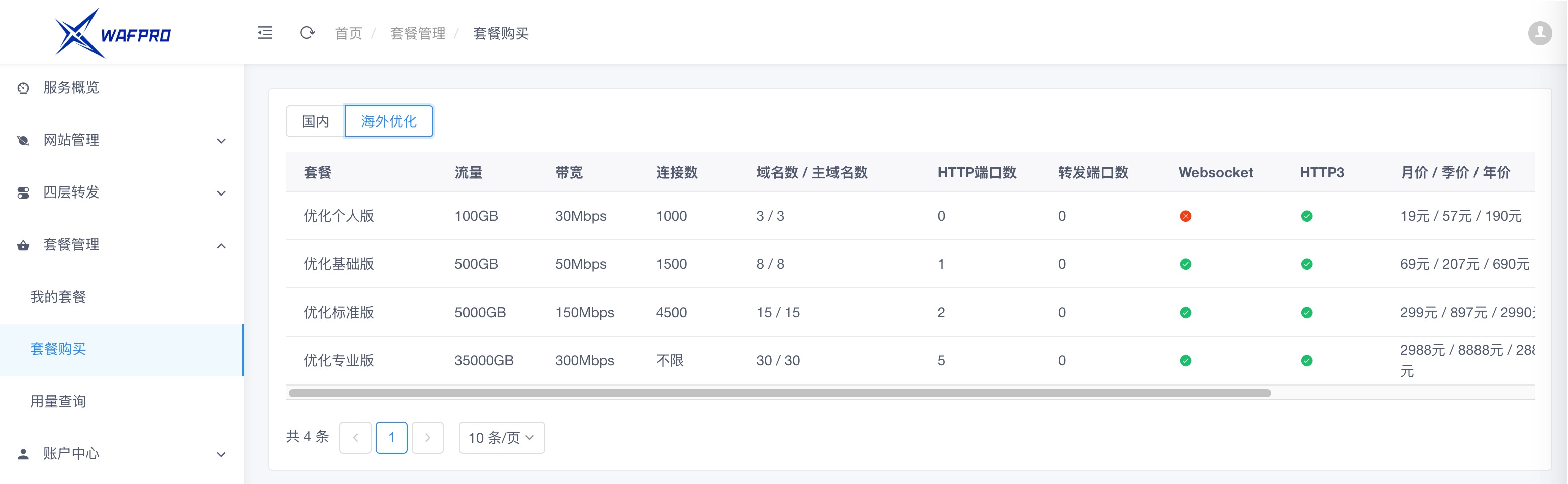Image resolution: width=1568 pixels, height=484 pixels.
Task: Collapse the 套餐管理 submenu chevron
Action: pos(222,246)
